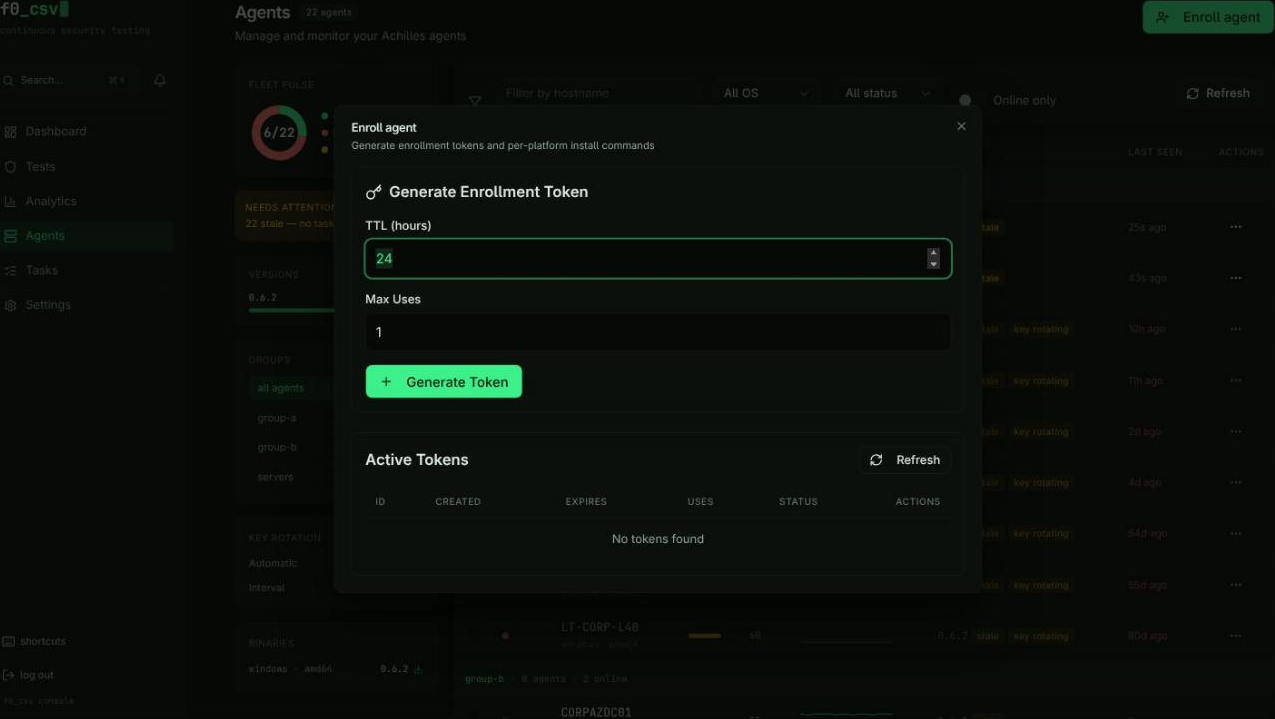The image size is (1275, 719).
Task: Click the CREATED column header
Action: (x=458, y=502)
